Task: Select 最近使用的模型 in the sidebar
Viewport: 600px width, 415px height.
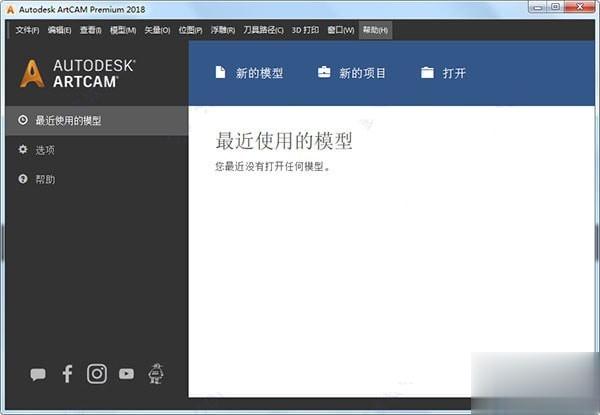Action: pos(97,120)
